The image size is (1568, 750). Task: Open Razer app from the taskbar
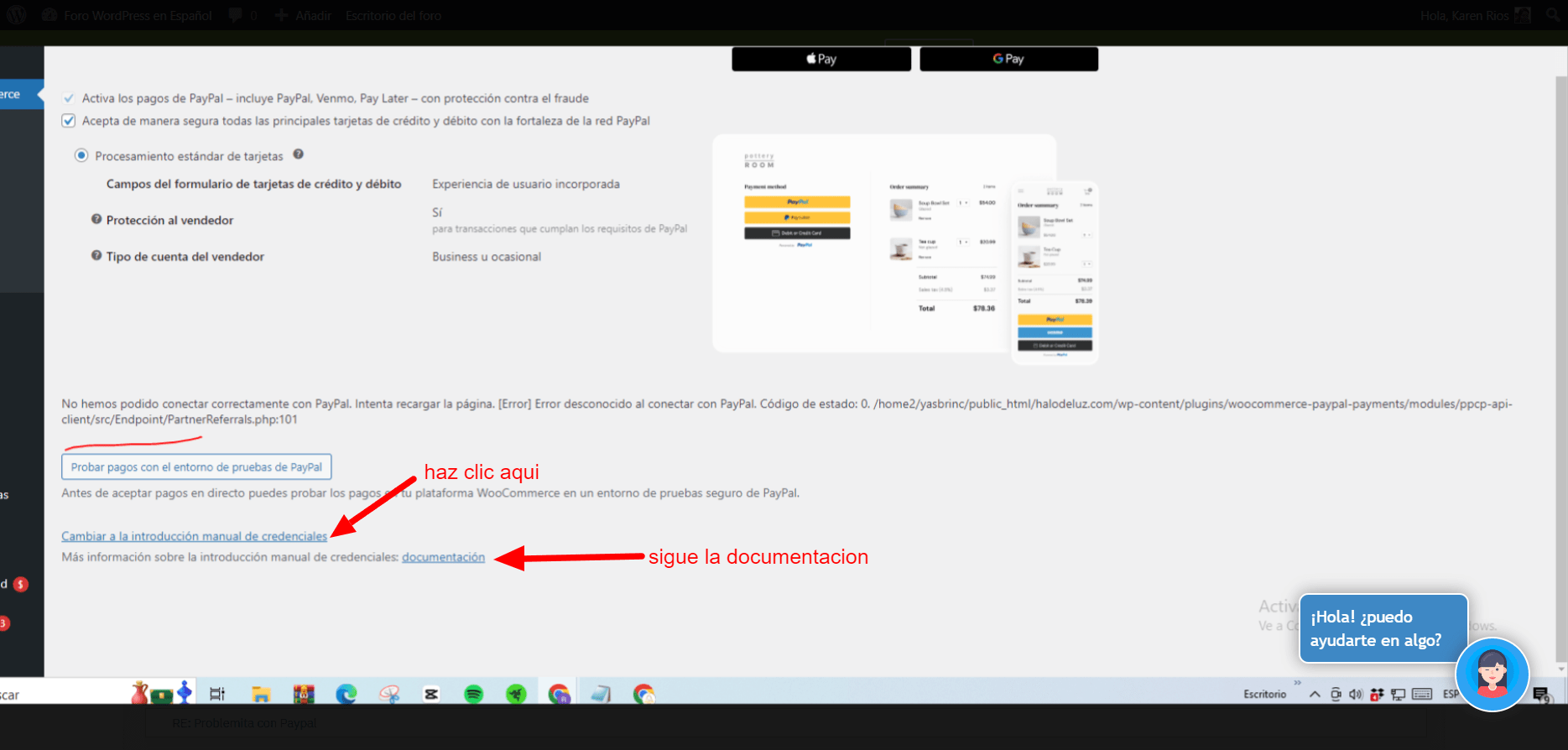[x=516, y=694]
